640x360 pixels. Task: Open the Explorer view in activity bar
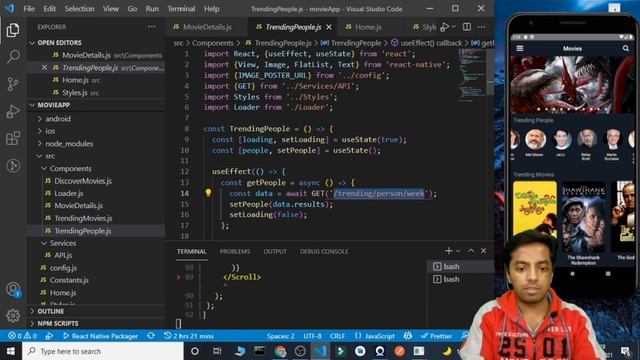13,30
